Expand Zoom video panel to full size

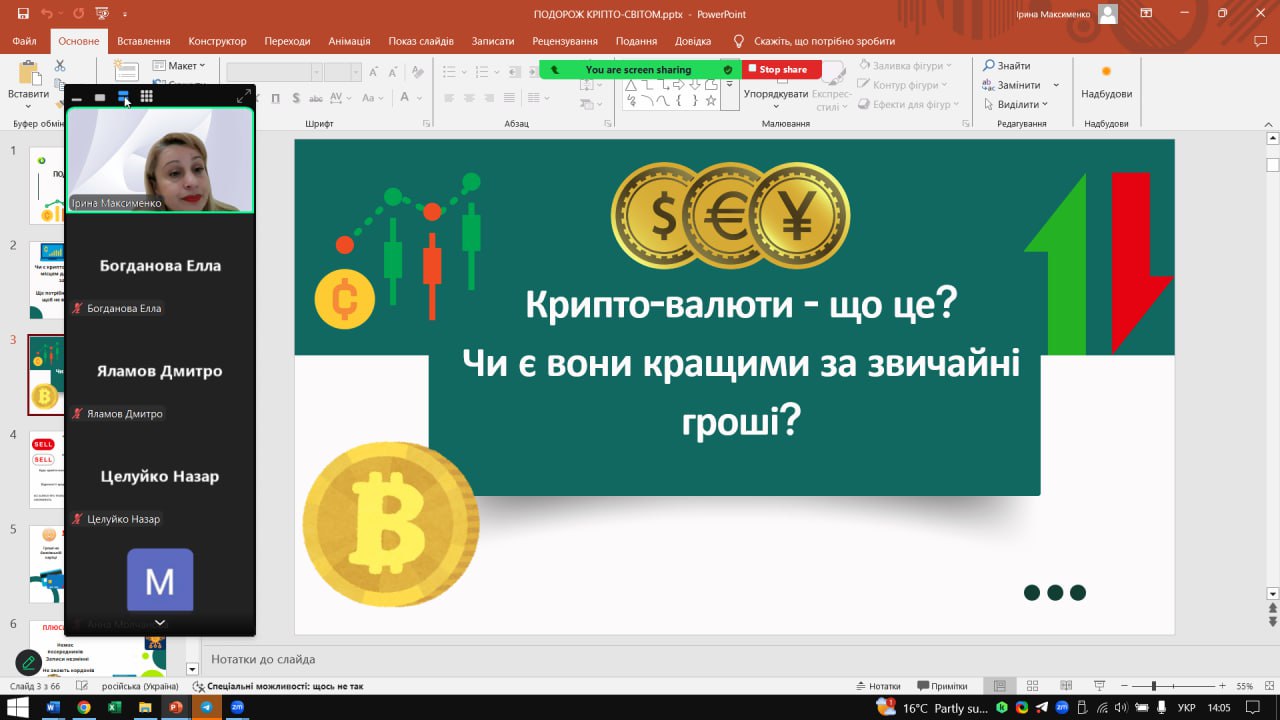pyautogui.click(x=243, y=97)
